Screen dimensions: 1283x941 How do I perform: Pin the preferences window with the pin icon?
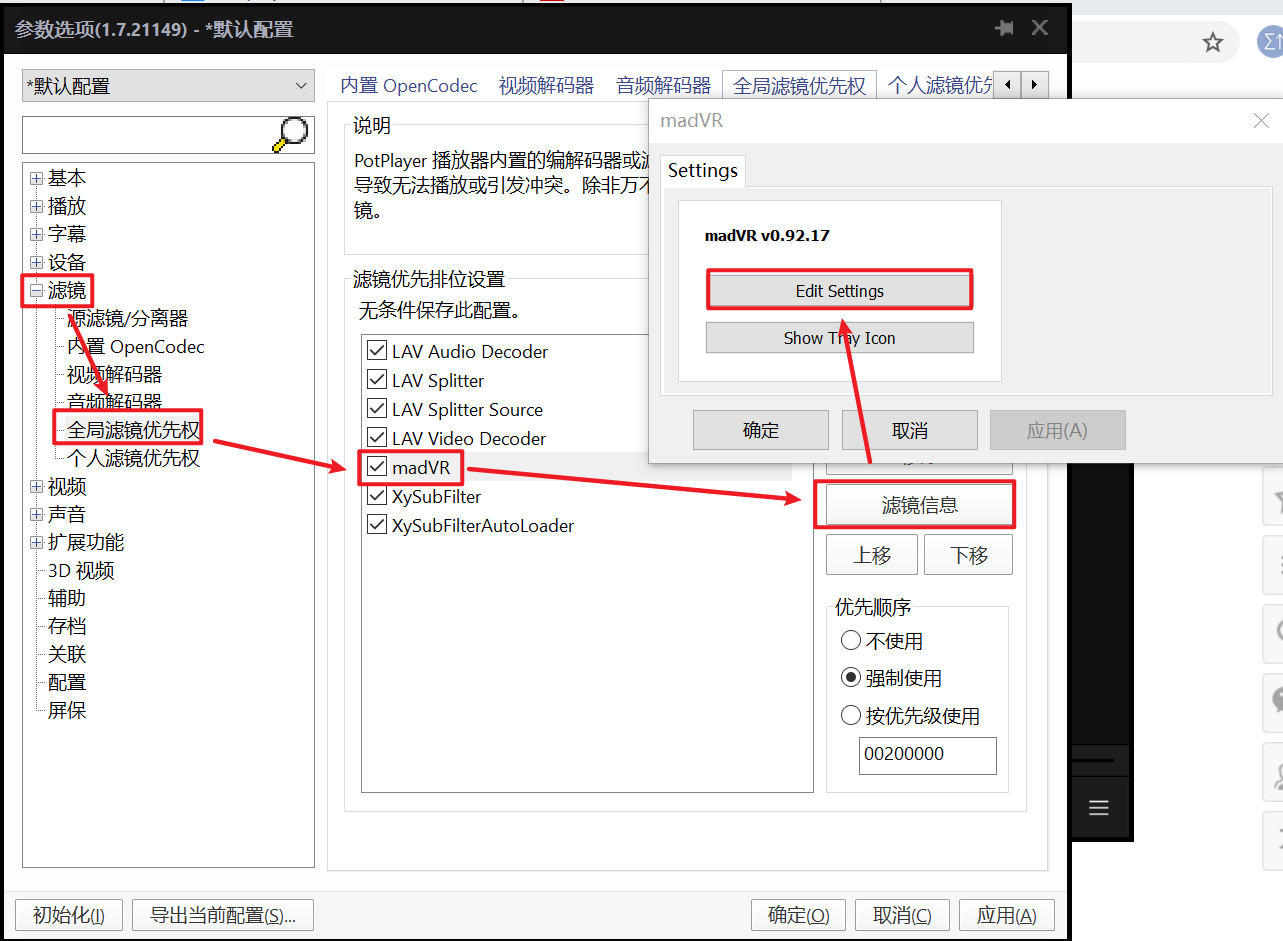point(1005,29)
